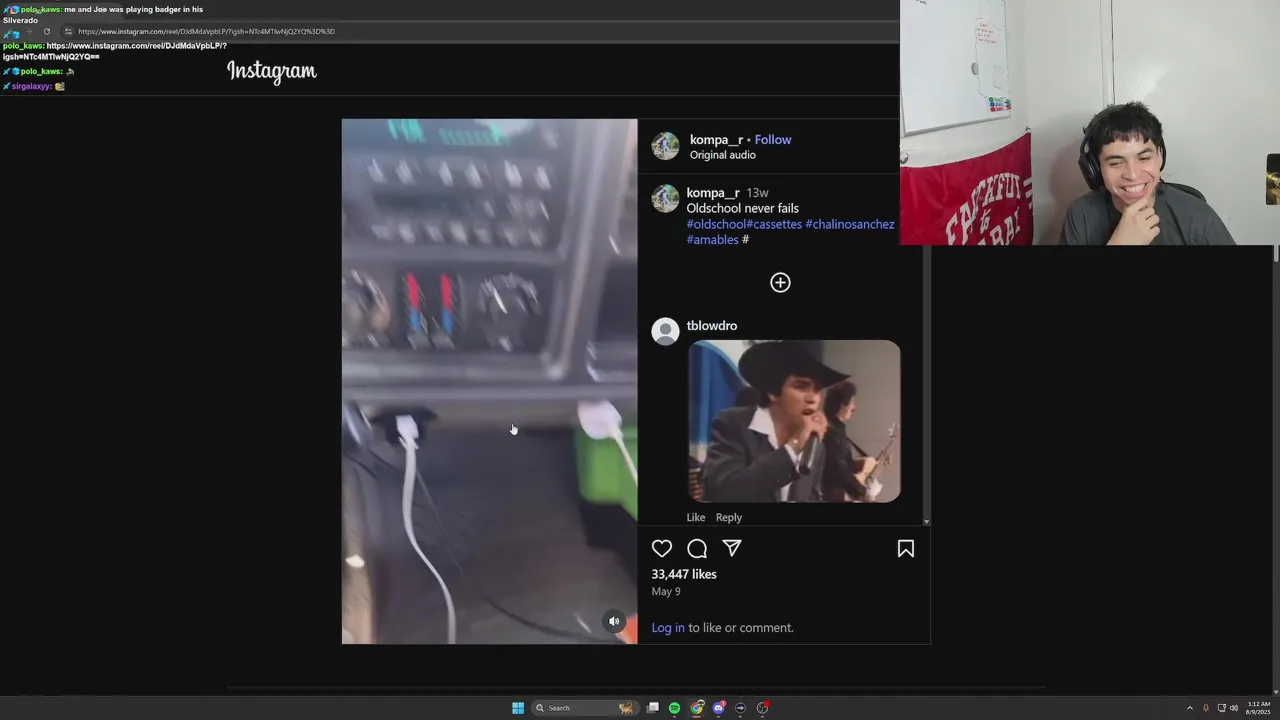This screenshot has height=720, width=1280.
Task: Like the reel with the heart icon
Action: 662,548
